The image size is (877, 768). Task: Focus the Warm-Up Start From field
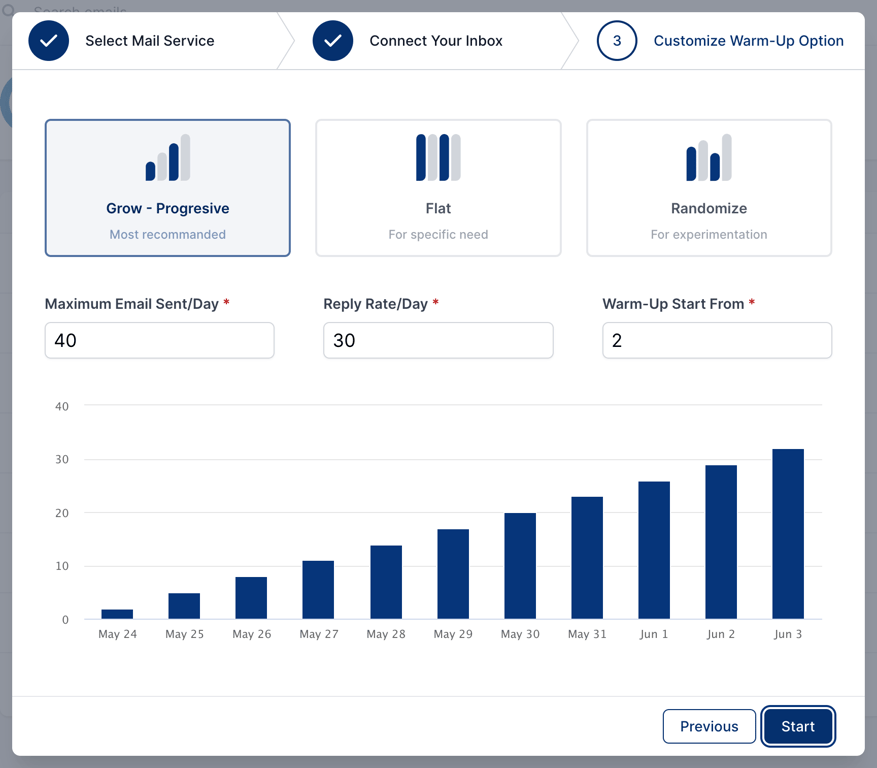717,340
